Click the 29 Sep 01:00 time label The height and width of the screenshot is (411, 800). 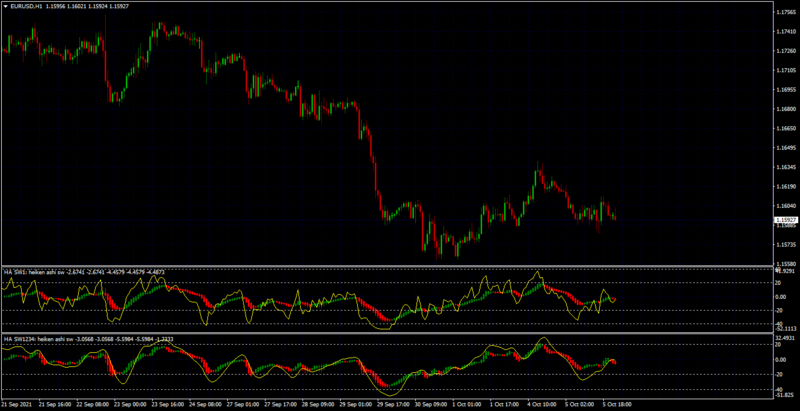coord(354,404)
